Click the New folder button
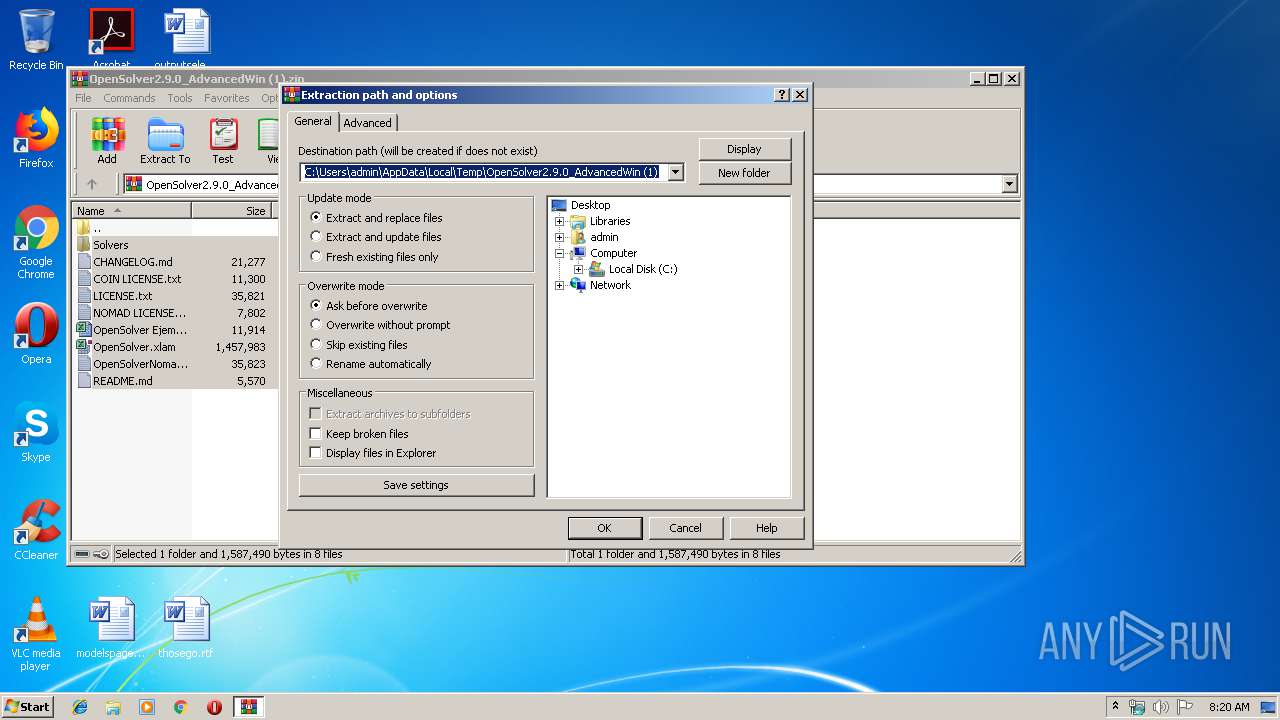The image size is (1280, 720). [744, 173]
